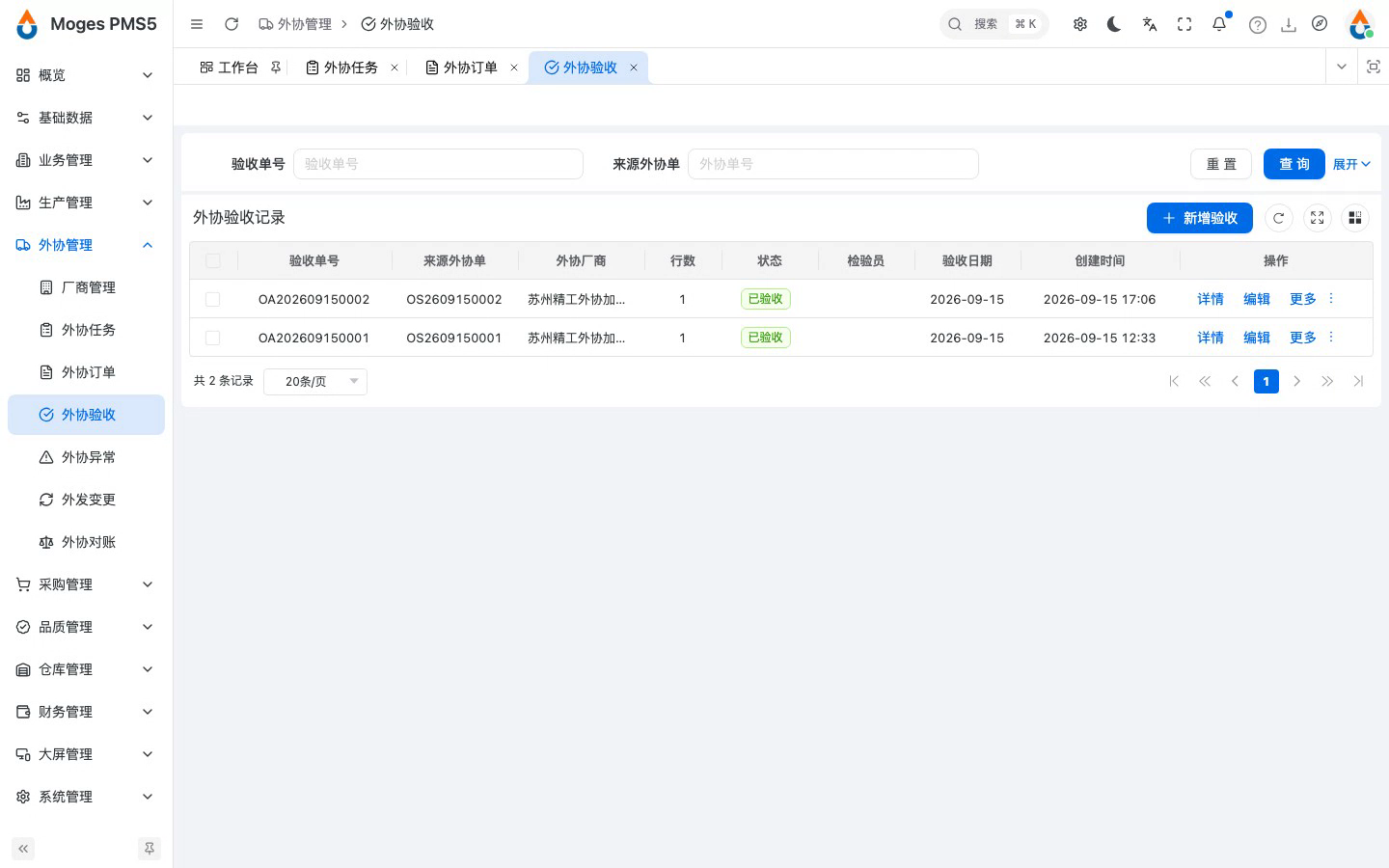Click the page reload icon in header
Viewport: 1389px width, 868px height.
(231, 24)
